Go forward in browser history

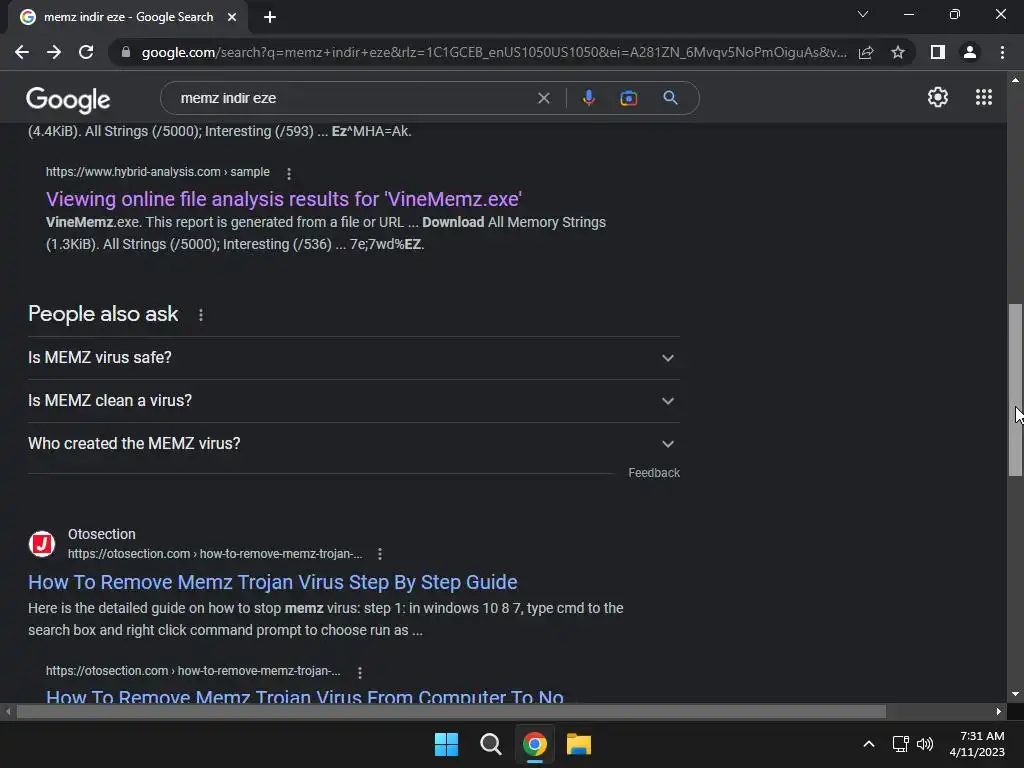click(54, 52)
